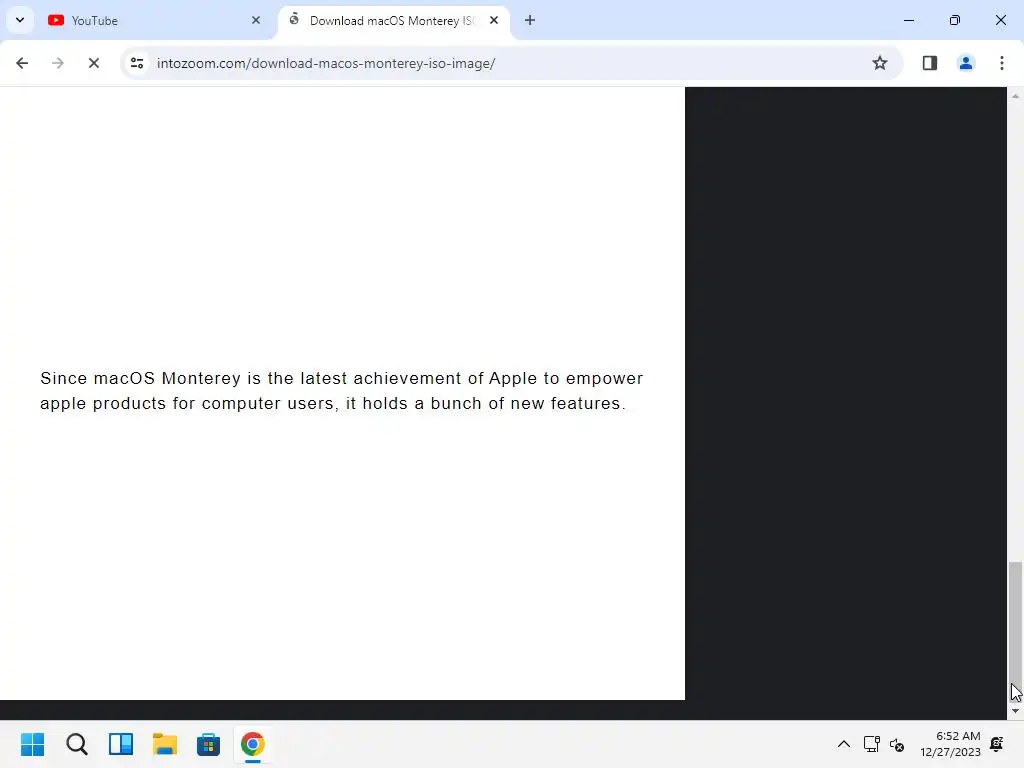Go back to the previous page
The image size is (1024, 768).
pyautogui.click(x=22, y=63)
